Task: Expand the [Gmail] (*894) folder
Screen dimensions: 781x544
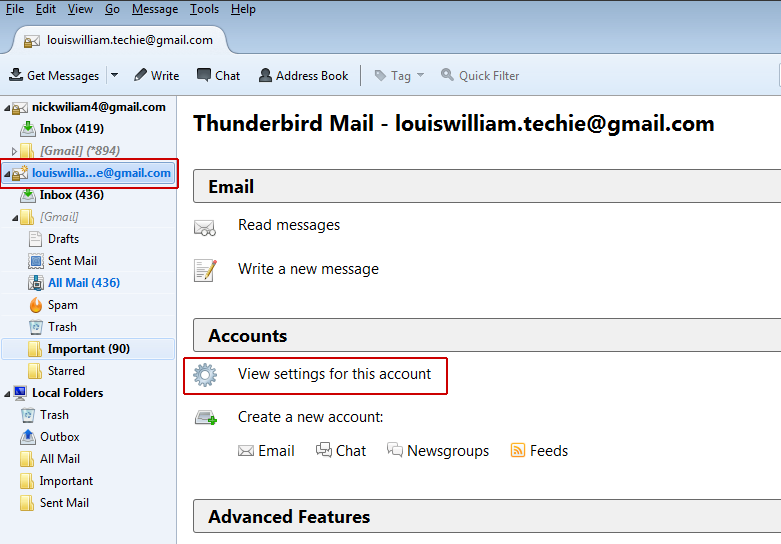Action: (14, 151)
